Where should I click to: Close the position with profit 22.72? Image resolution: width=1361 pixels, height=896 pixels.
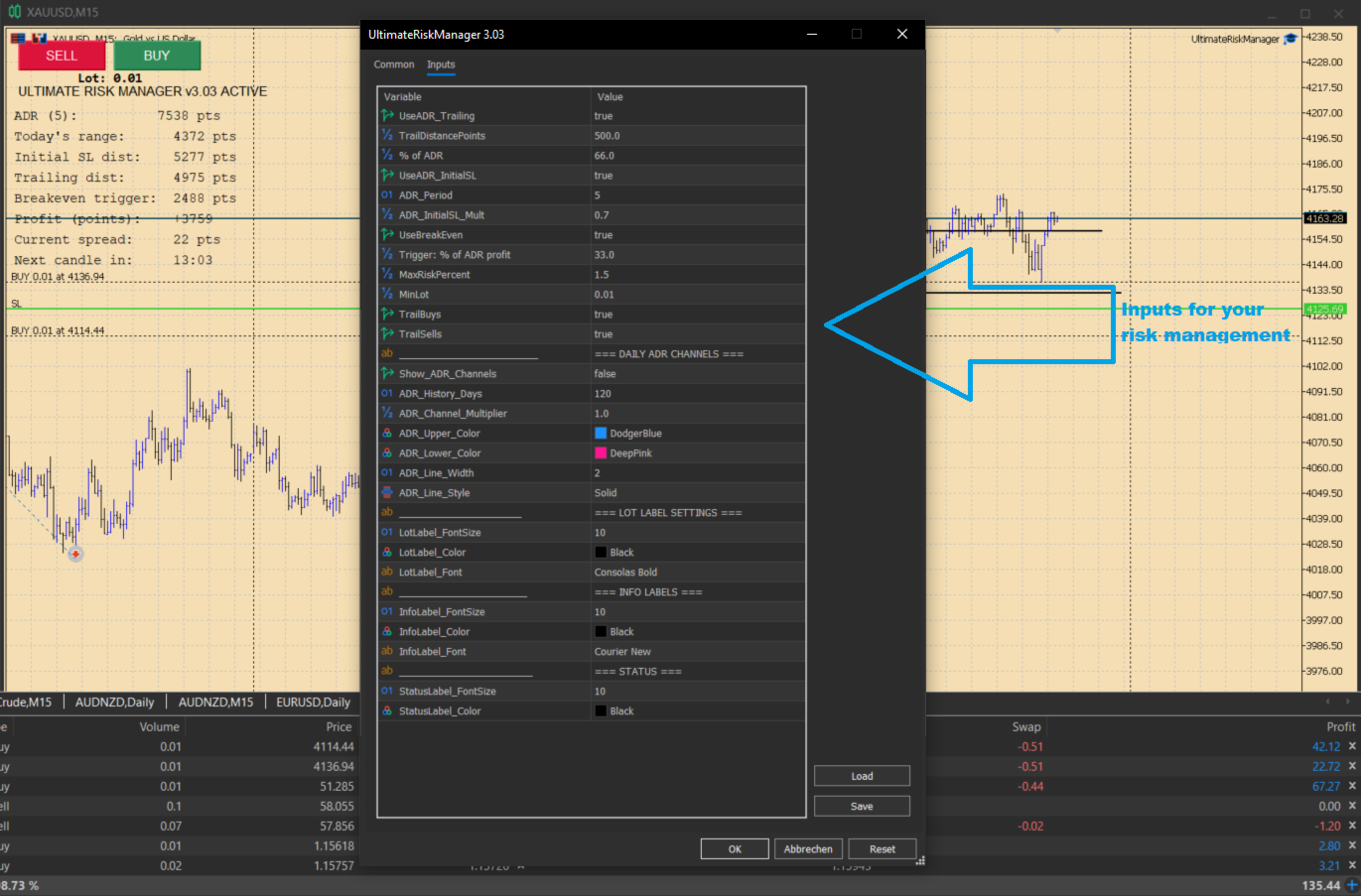[1352, 766]
